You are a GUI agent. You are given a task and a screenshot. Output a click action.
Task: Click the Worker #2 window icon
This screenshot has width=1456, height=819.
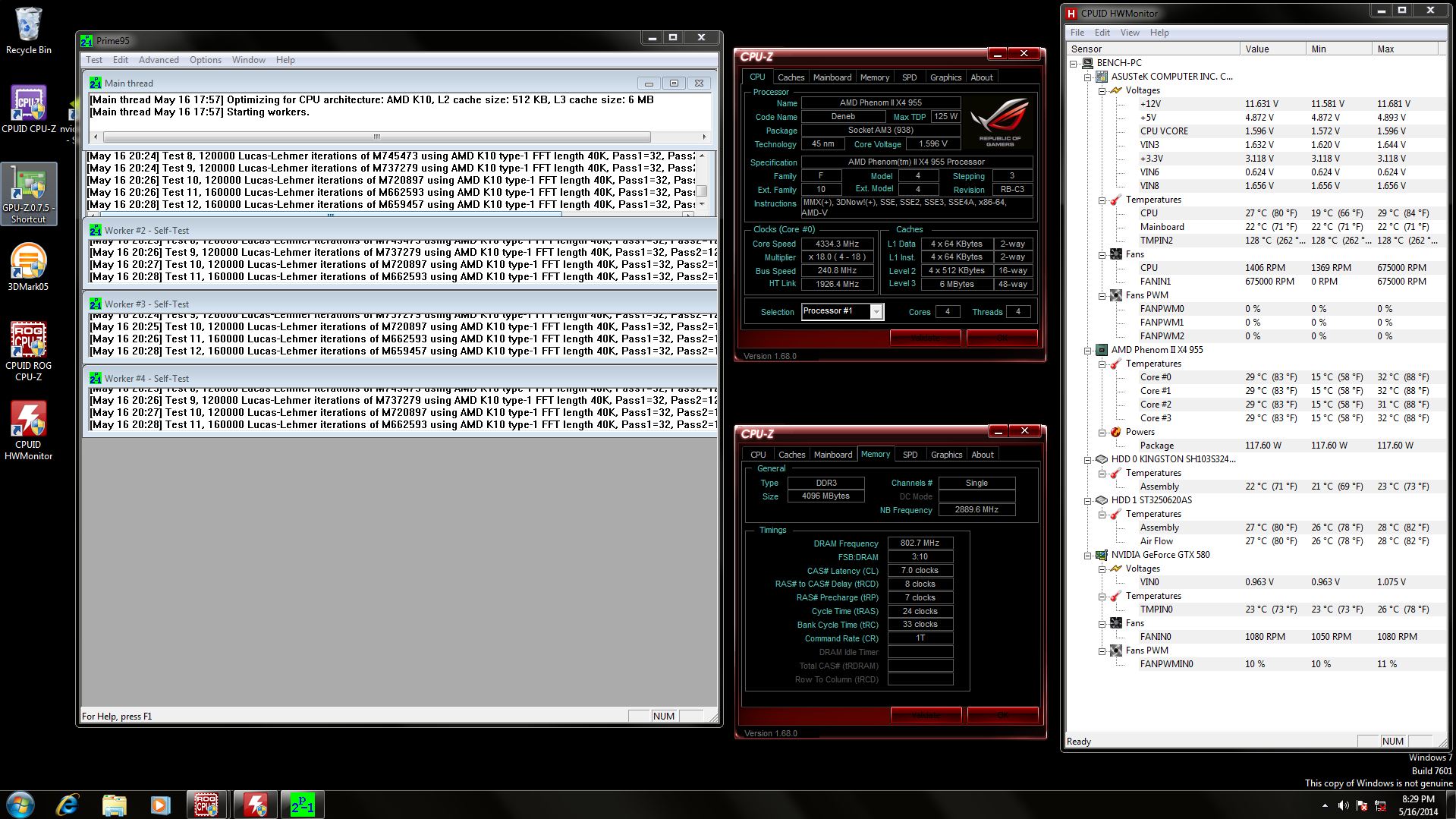96,230
